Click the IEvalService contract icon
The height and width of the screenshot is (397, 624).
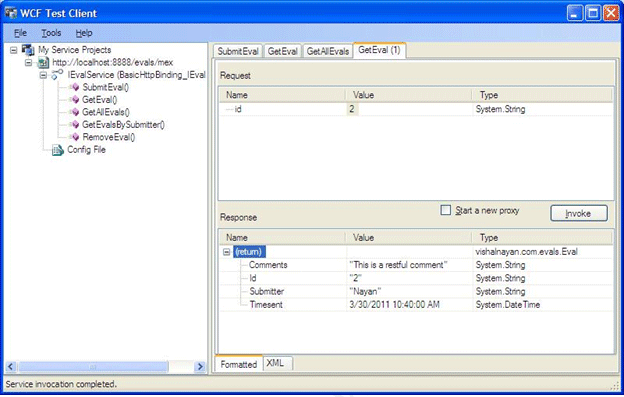coord(57,74)
